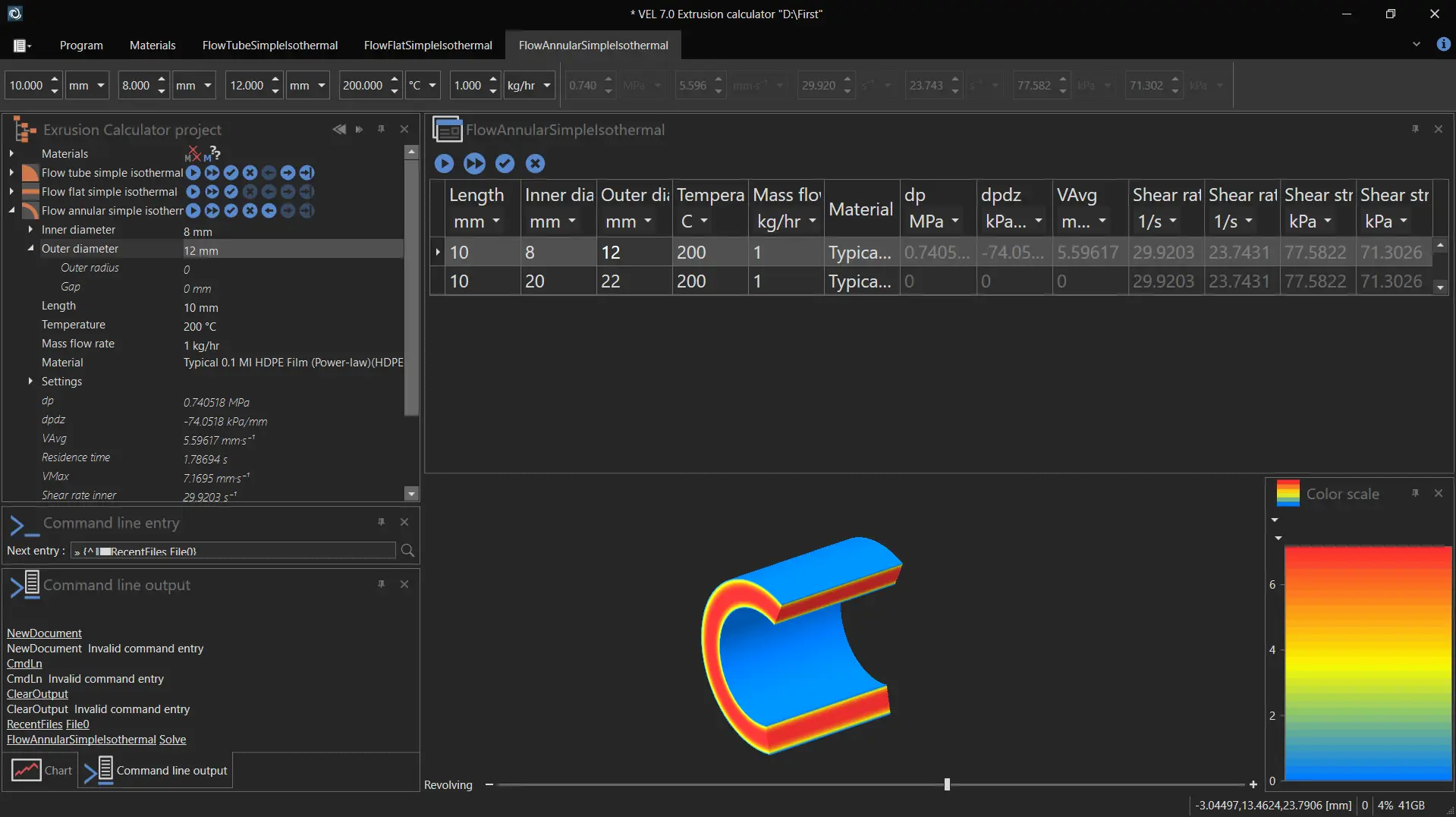Viewport: 1456px width, 817px height.
Task: Click the play icon in the Flow flat row
Action: 193,192
